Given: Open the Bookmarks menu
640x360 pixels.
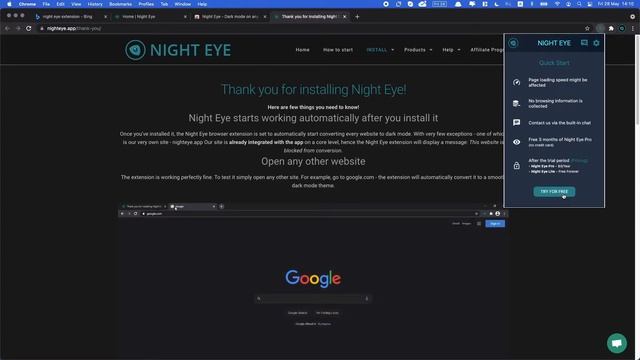Looking at the screenshot, I should (120, 4).
